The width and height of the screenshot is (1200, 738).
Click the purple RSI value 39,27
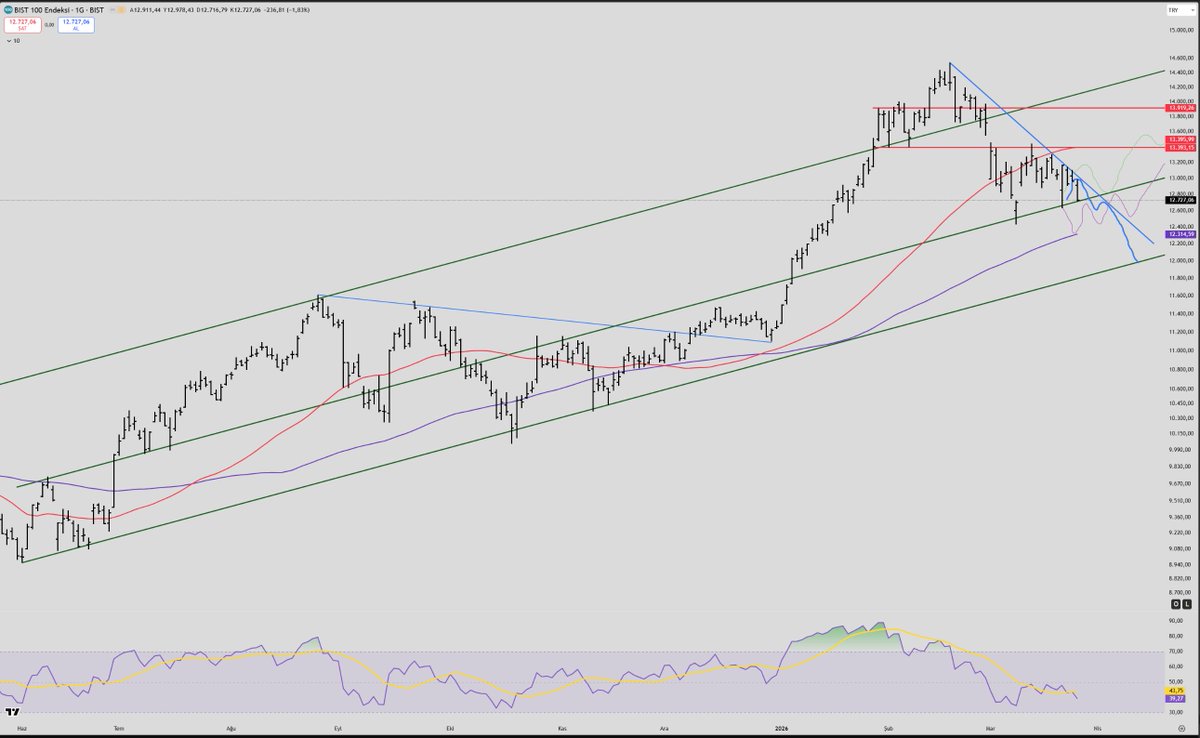click(x=1175, y=699)
